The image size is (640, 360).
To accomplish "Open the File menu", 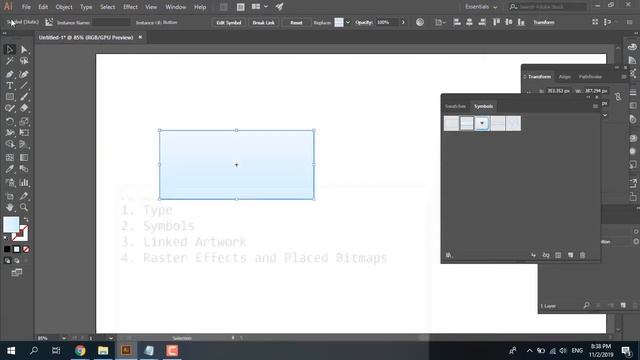I will (x=26, y=7).
